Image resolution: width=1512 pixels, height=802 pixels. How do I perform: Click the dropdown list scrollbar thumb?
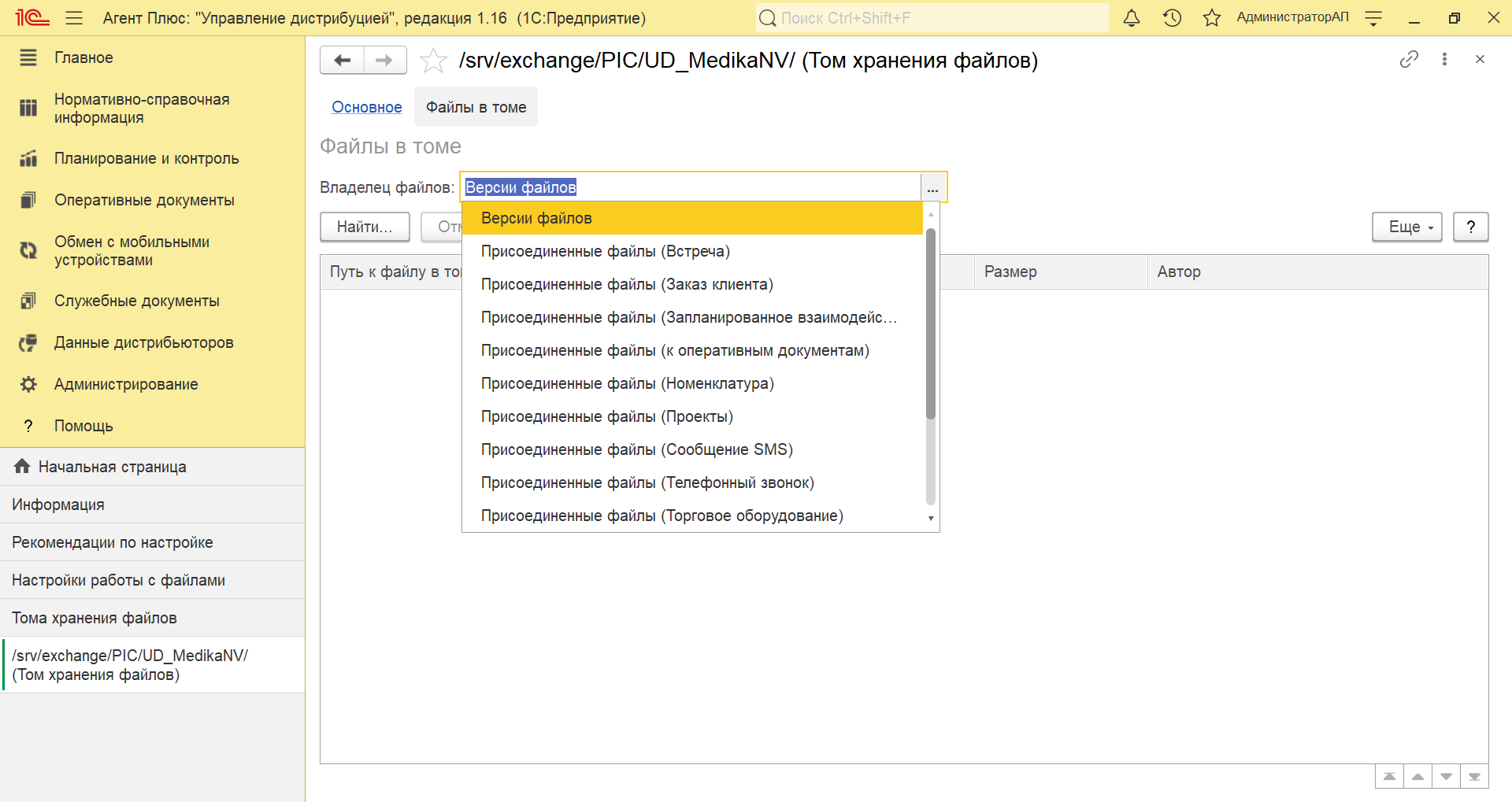coord(931,323)
